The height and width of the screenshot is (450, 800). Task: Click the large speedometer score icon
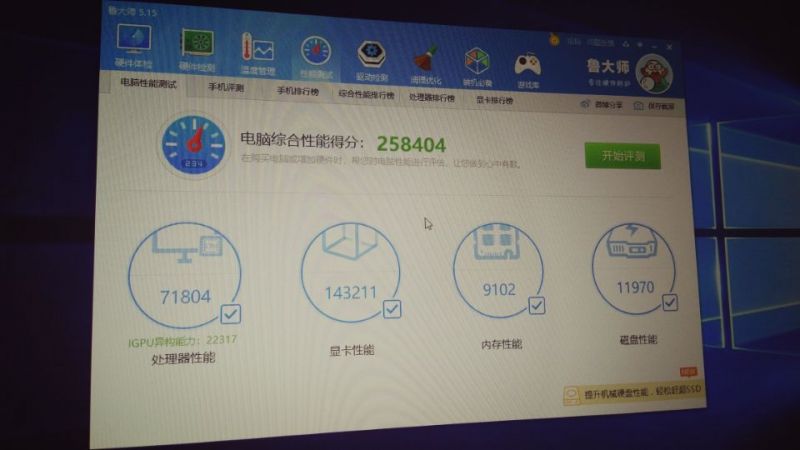click(x=193, y=145)
